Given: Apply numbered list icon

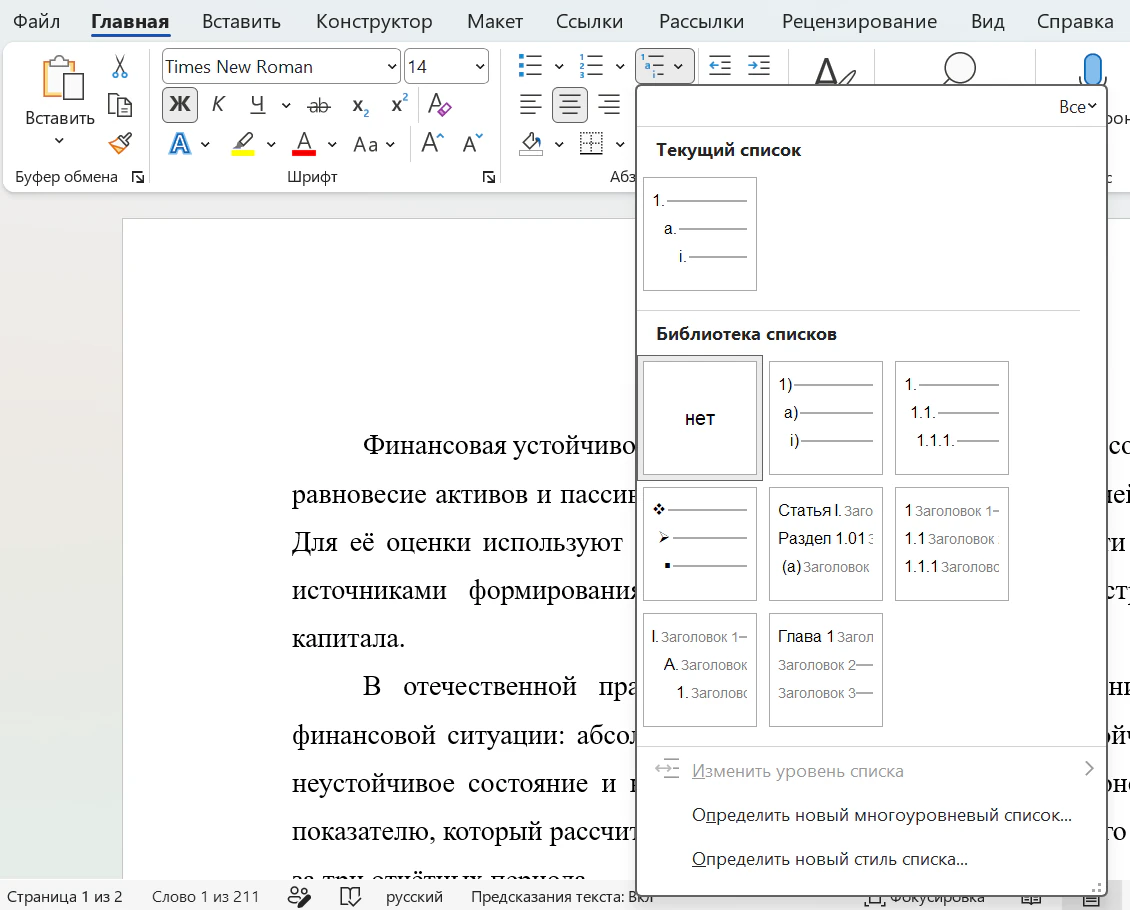Looking at the screenshot, I should pyautogui.click(x=591, y=66).
